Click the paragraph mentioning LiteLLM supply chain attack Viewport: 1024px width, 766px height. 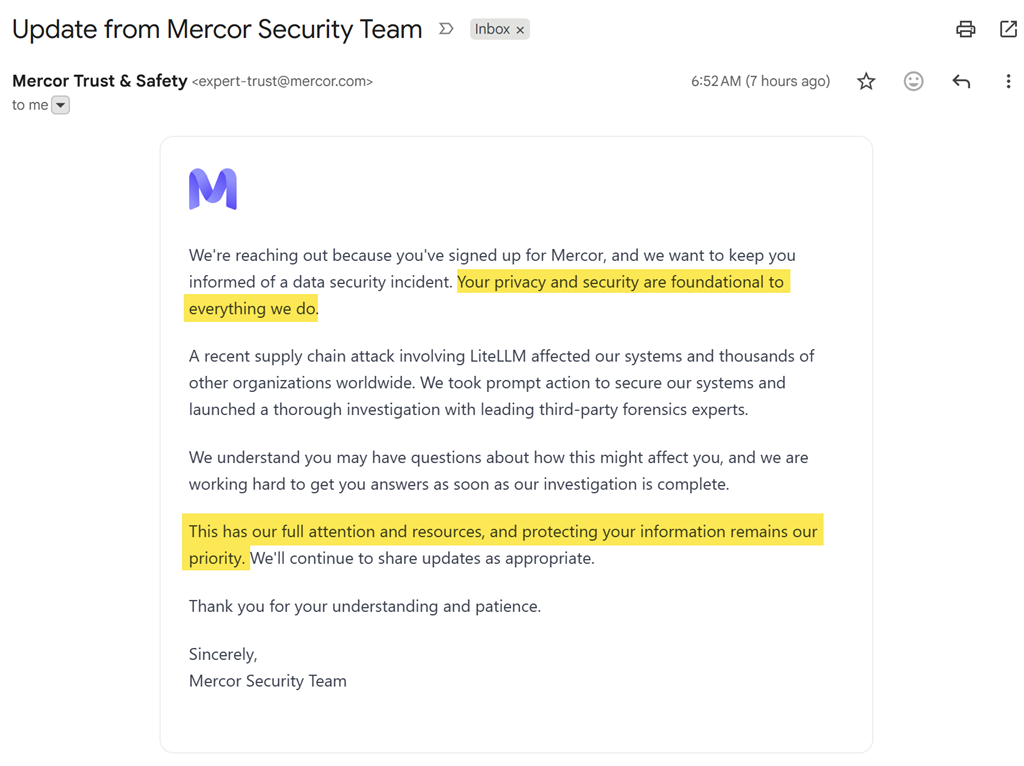(501, 382)
